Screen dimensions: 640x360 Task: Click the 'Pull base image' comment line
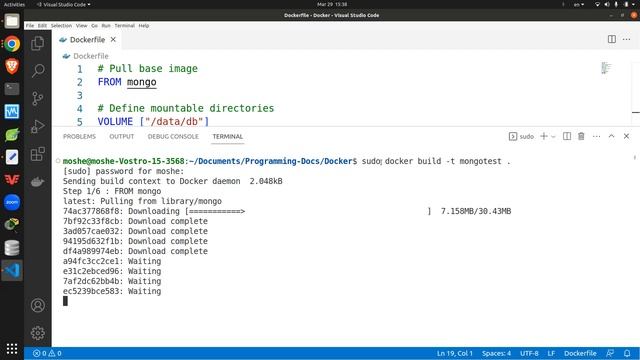pos(147,69)
